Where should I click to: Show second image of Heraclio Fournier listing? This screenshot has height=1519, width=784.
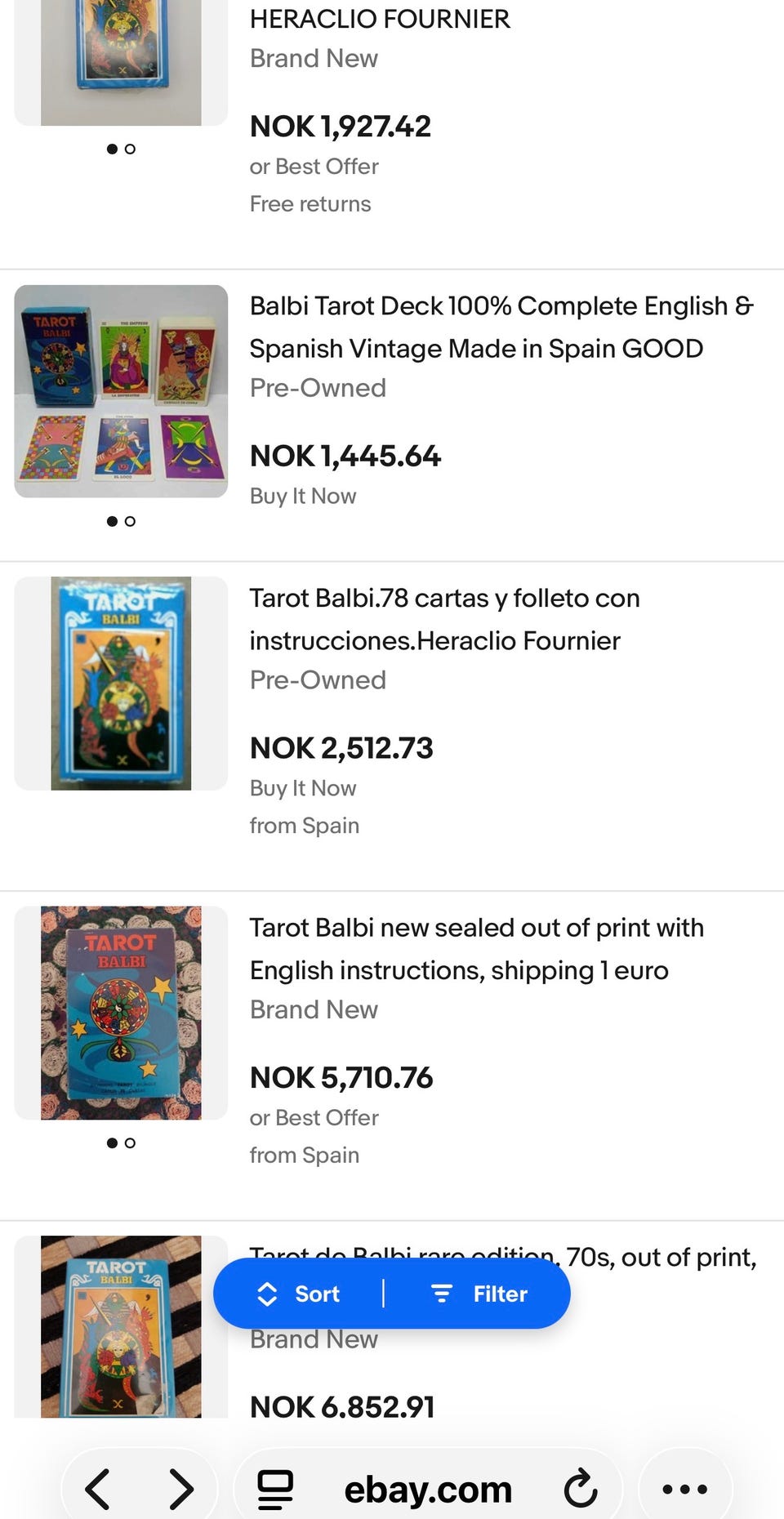coord(130,149)
